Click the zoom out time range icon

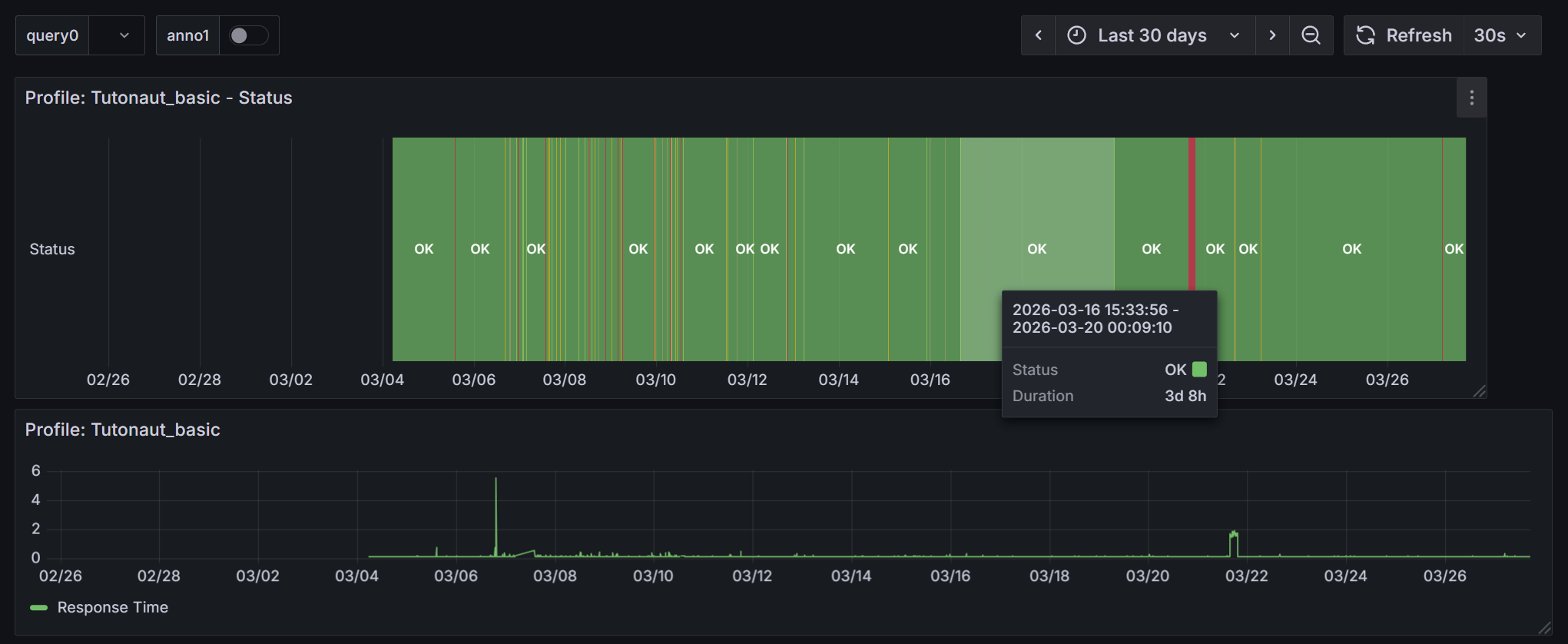(x=1311, y=35)
